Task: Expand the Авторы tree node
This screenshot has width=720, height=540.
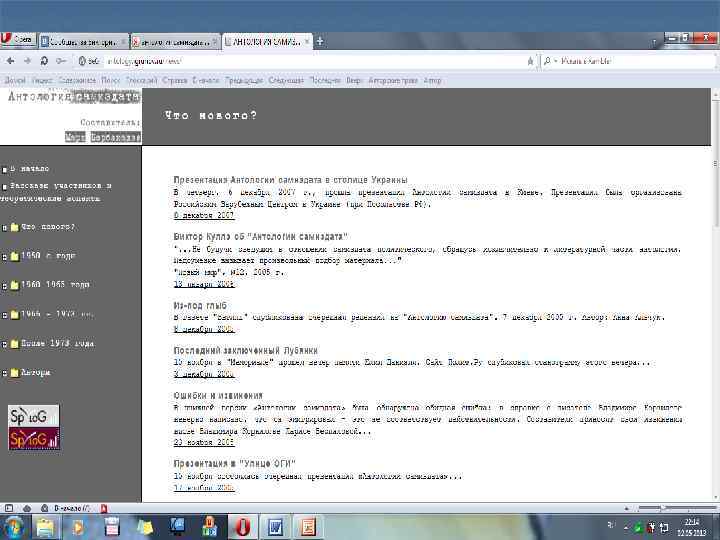Action: click(4, 373)
